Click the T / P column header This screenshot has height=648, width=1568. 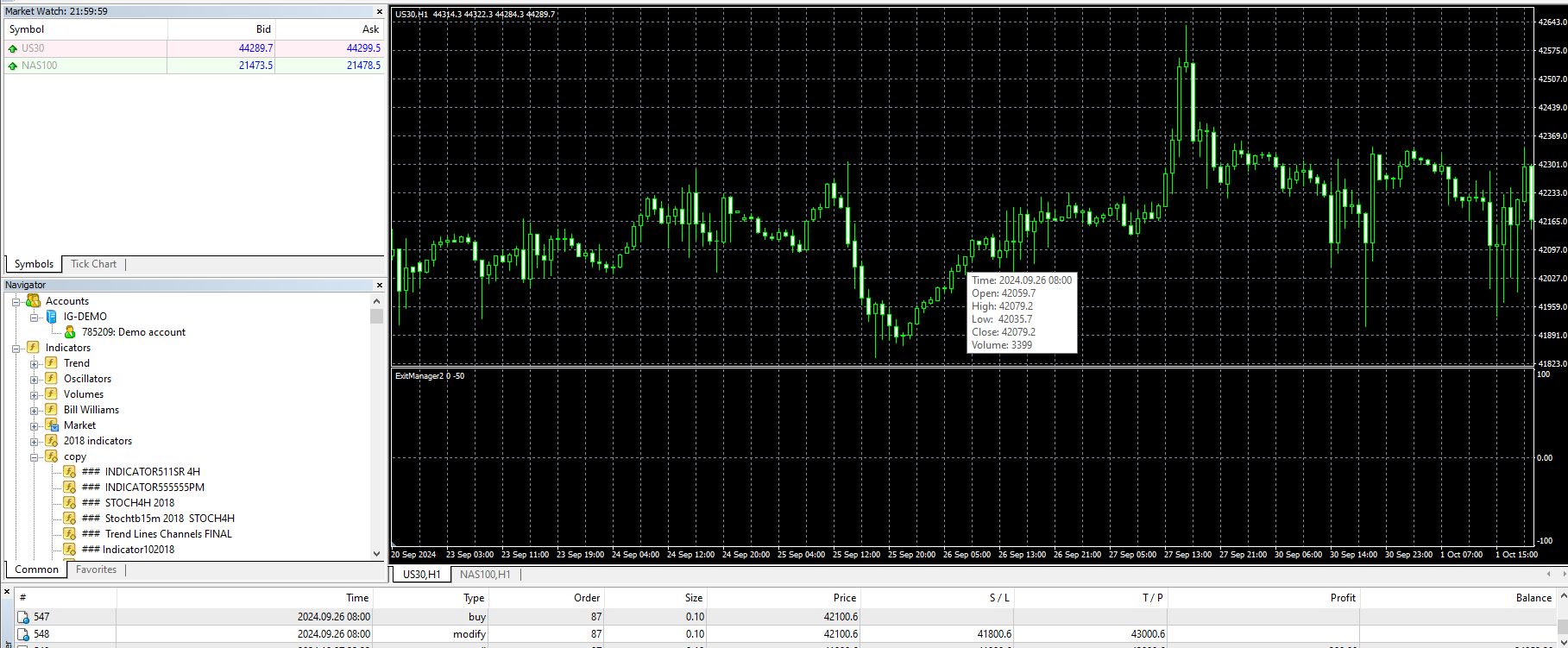tap(1090, 598)
